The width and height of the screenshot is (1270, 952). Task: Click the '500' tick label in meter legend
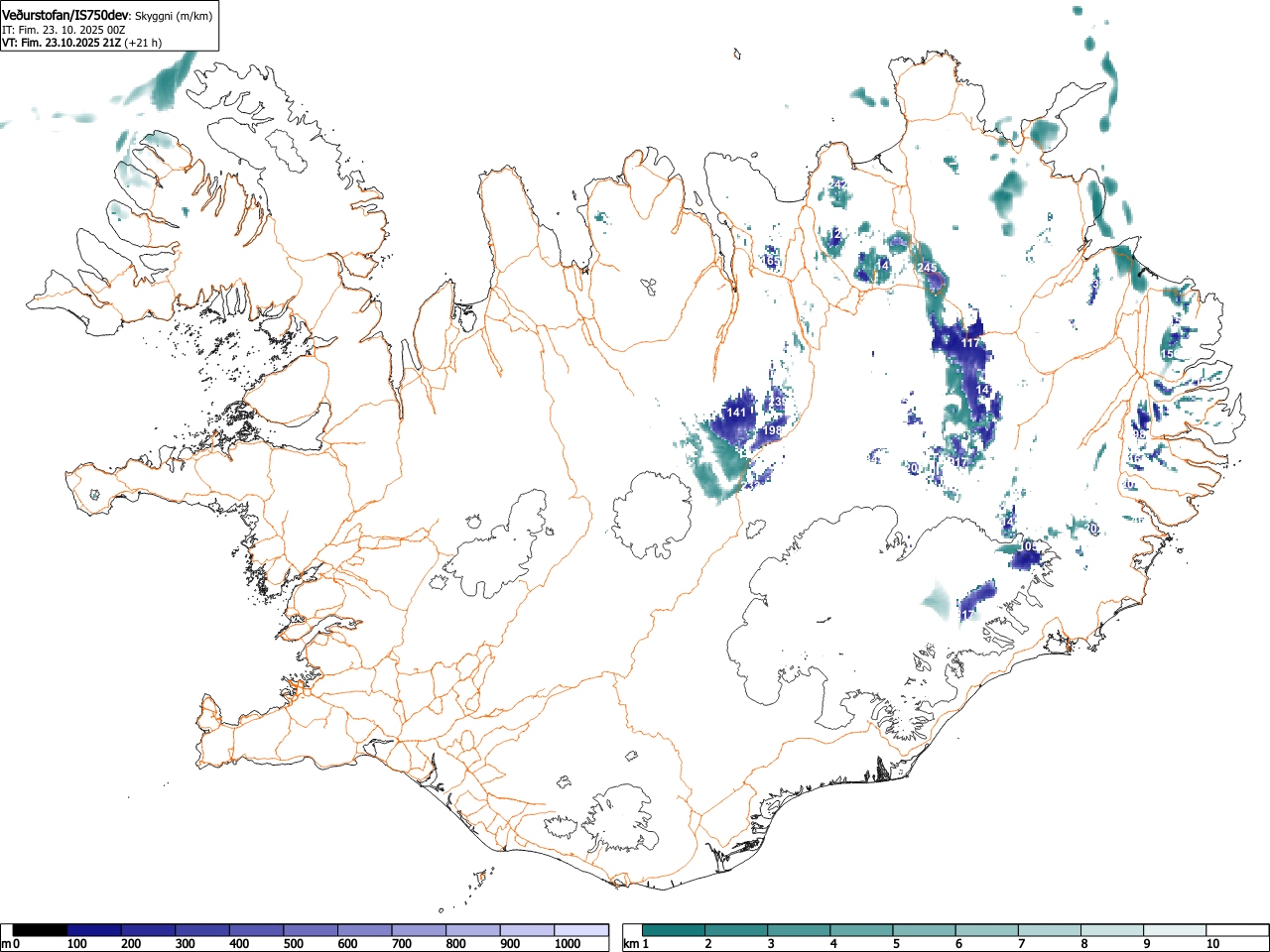tap(293, 944)
